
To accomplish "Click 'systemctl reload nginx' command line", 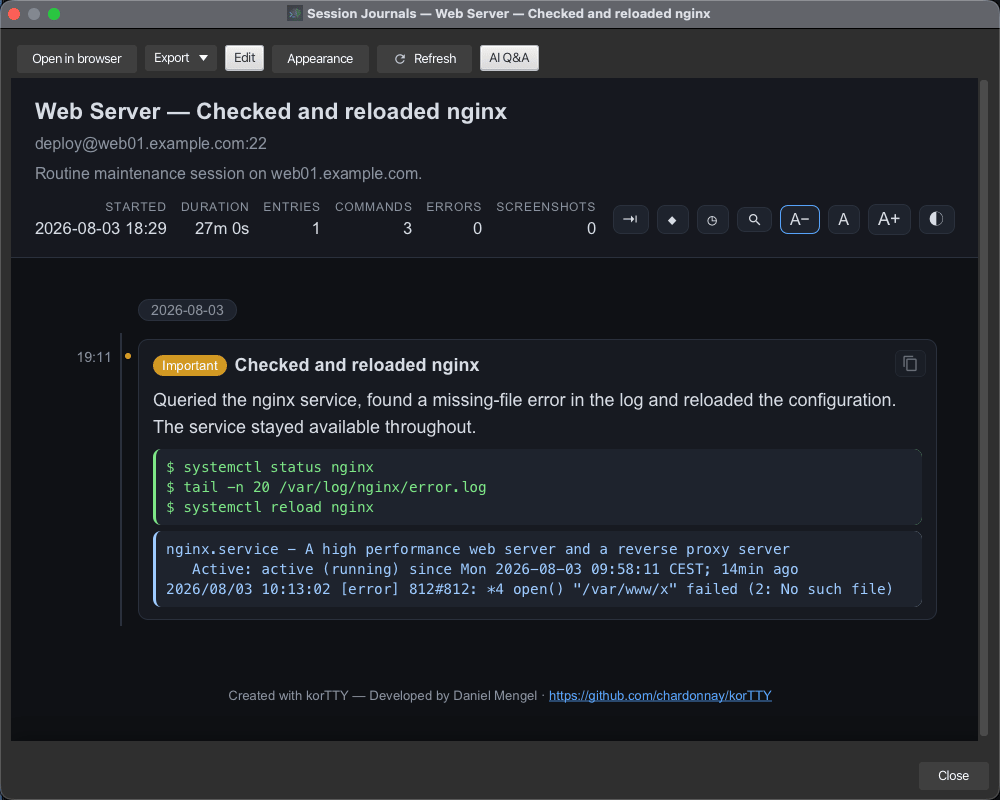I will 270,507.
